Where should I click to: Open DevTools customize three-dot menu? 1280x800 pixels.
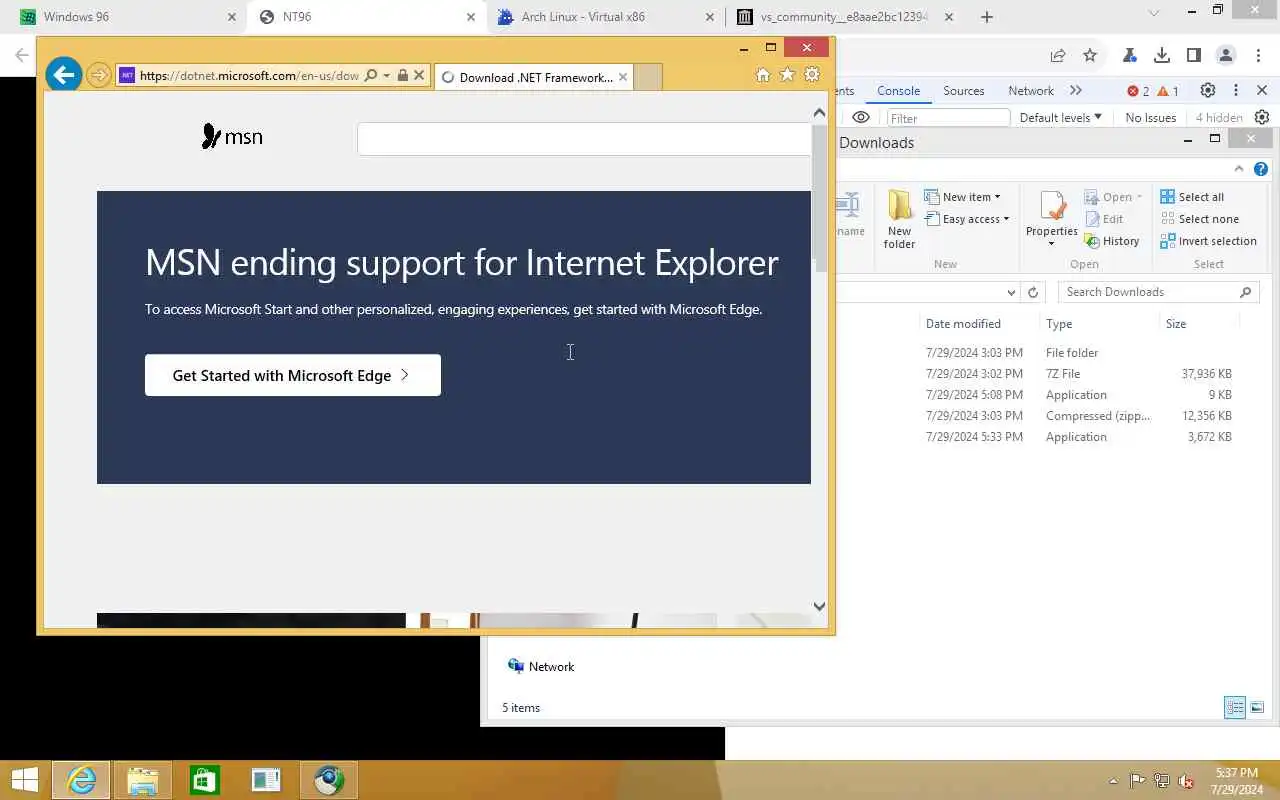click(x=1236, y=91)
